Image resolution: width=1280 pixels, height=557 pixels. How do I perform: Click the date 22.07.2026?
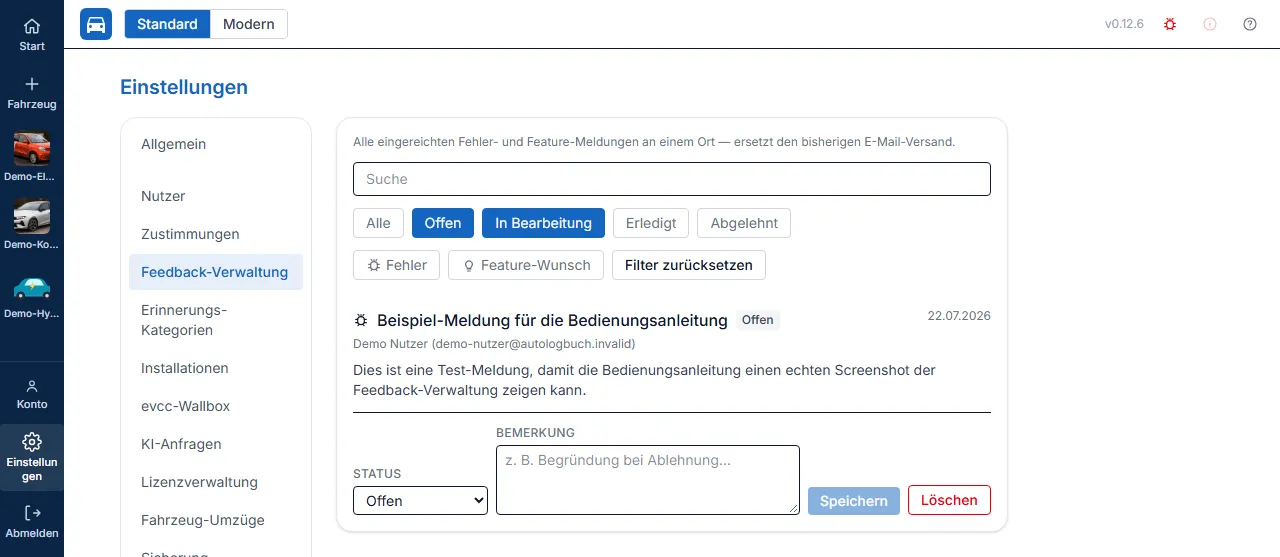tap(959, 315)
